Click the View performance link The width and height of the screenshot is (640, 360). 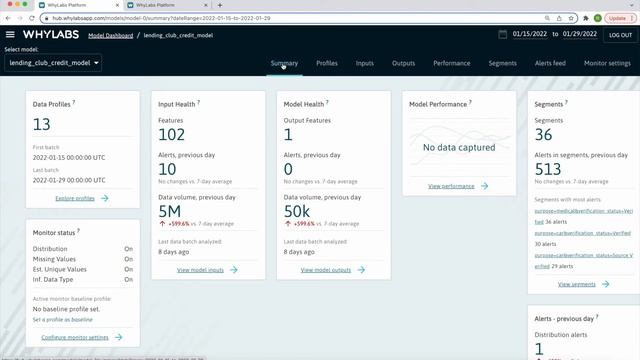pyautogui.click(x=451, y=186)
